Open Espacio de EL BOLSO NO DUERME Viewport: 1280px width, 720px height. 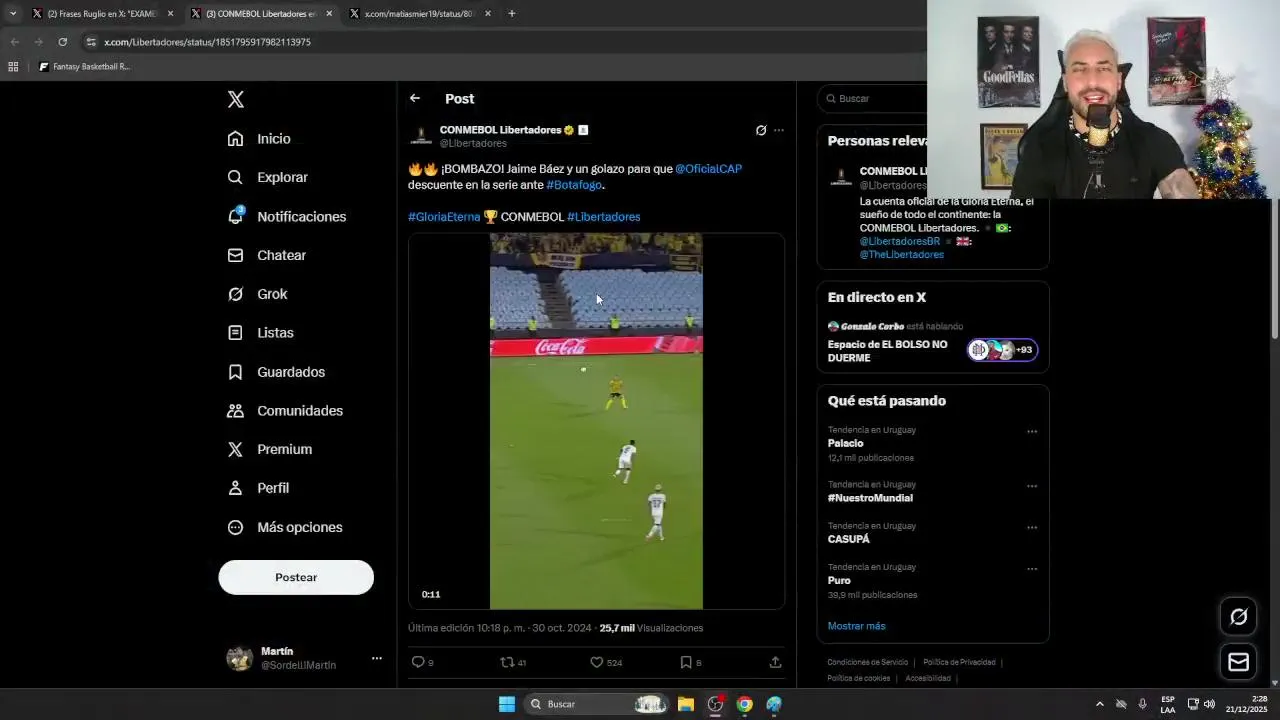[887, 351]
